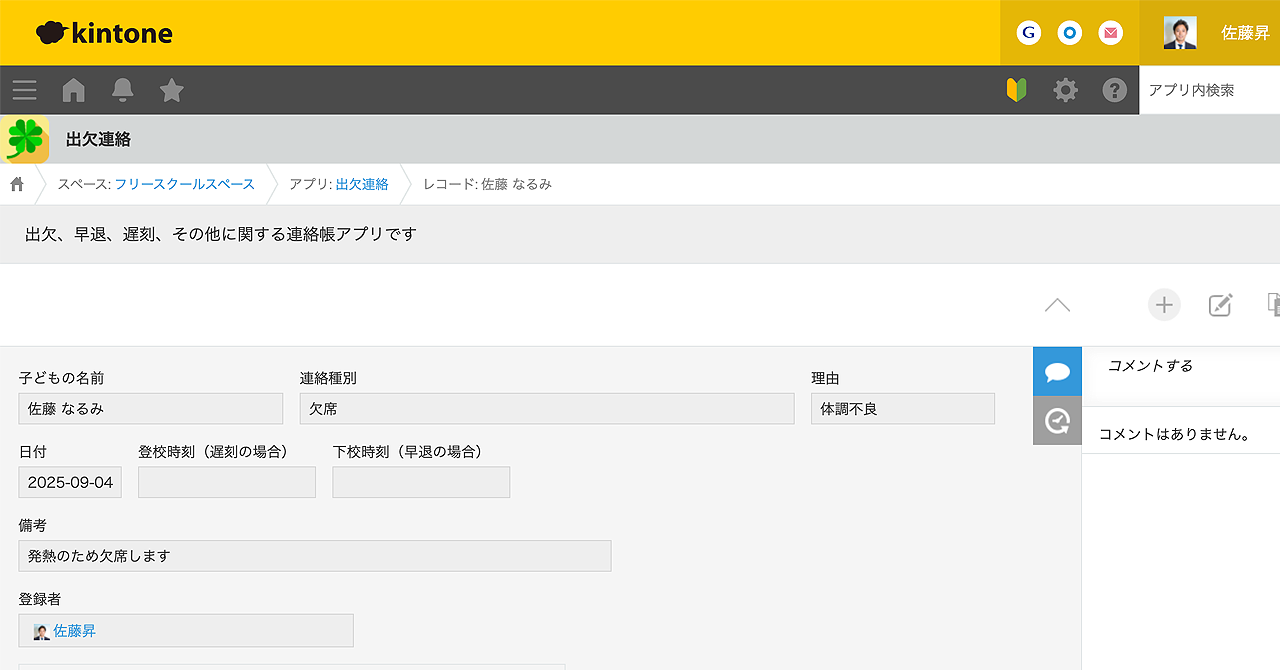Open the 佐藤昇 user account menu

pyautogui.click(x=1216, y=33)
